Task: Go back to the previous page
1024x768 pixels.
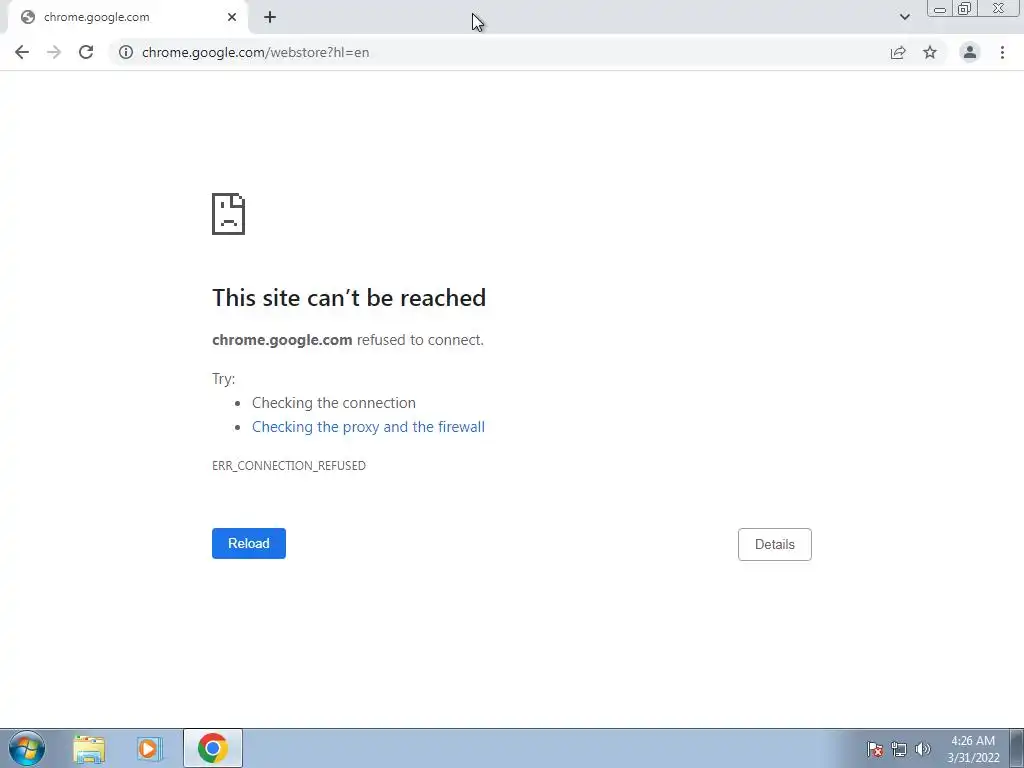Action: pyautogui.click(x=22, y=52)
